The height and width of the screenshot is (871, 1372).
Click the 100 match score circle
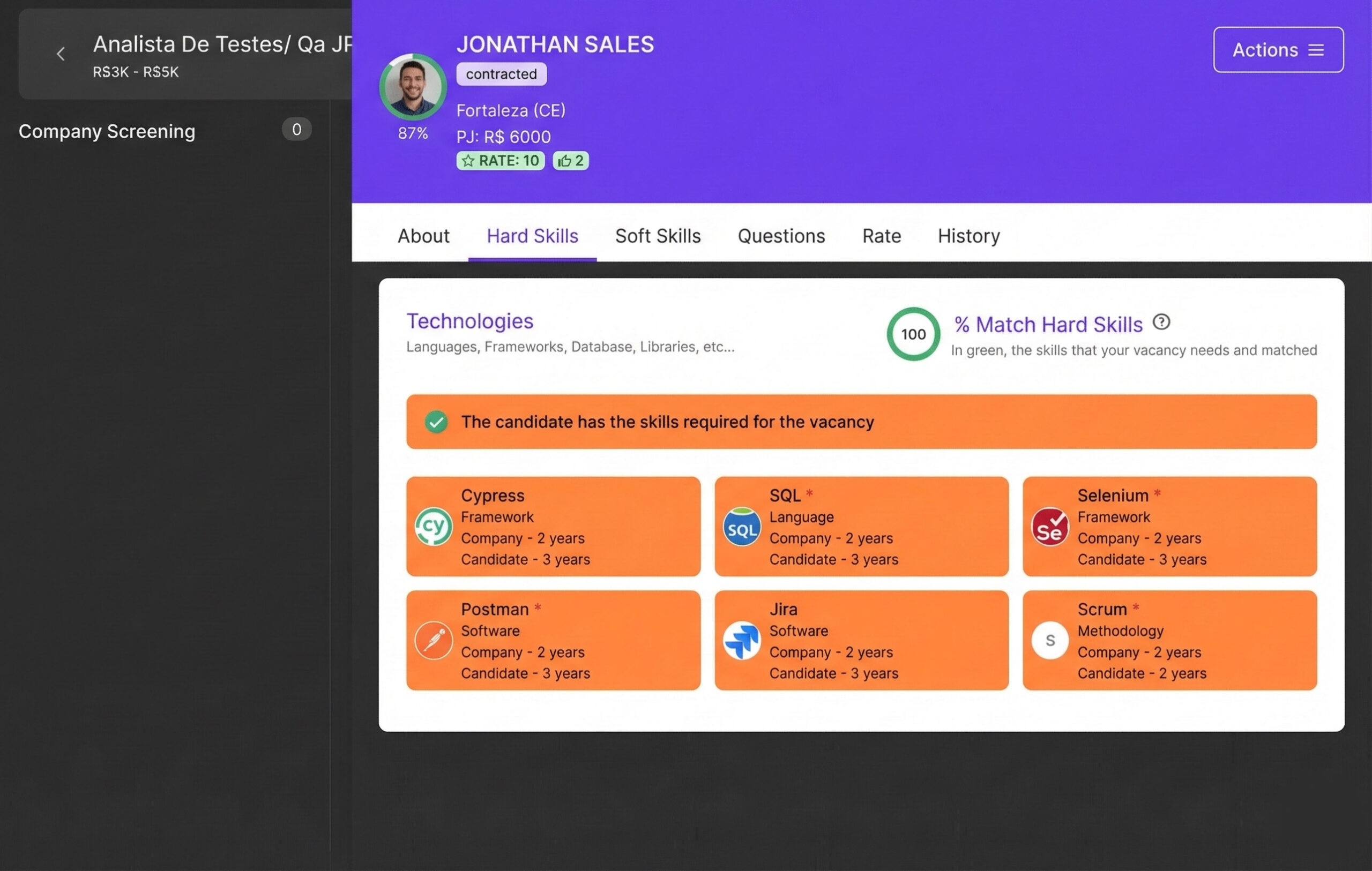pyautogui.click(x=912, y=334)
